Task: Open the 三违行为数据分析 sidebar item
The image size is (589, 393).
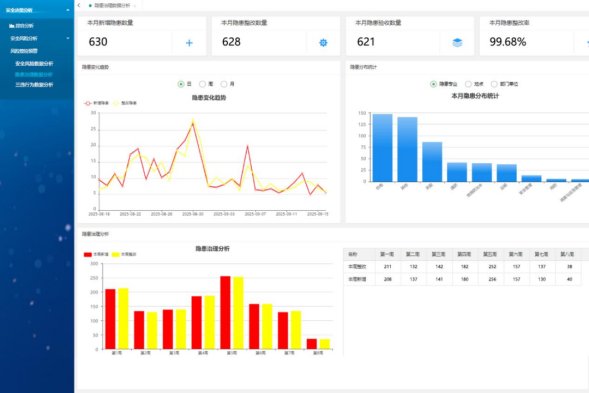Action: pos(34,85)
